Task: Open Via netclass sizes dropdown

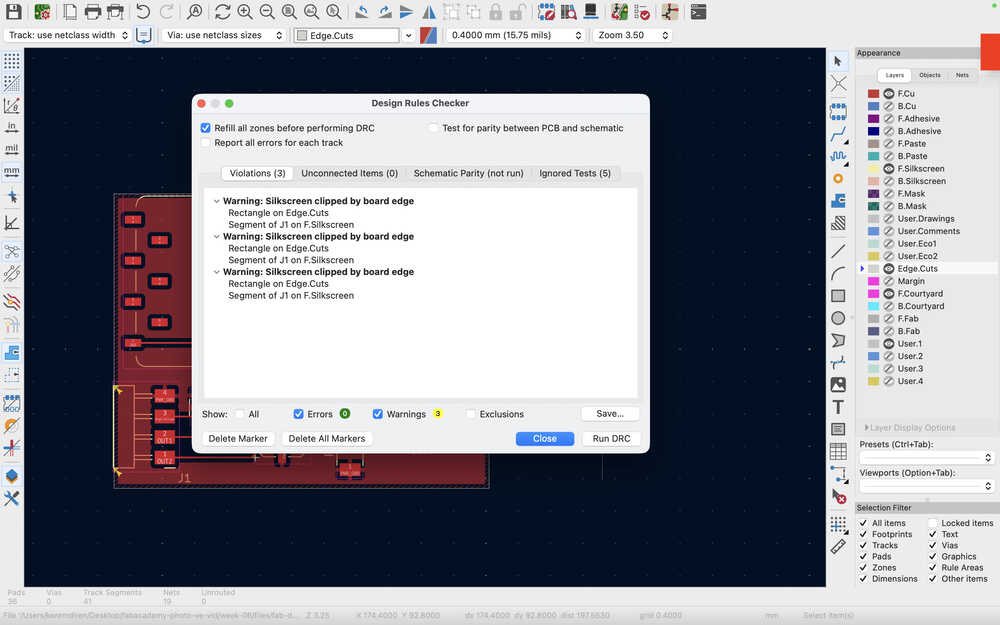Action: point(224,35)
